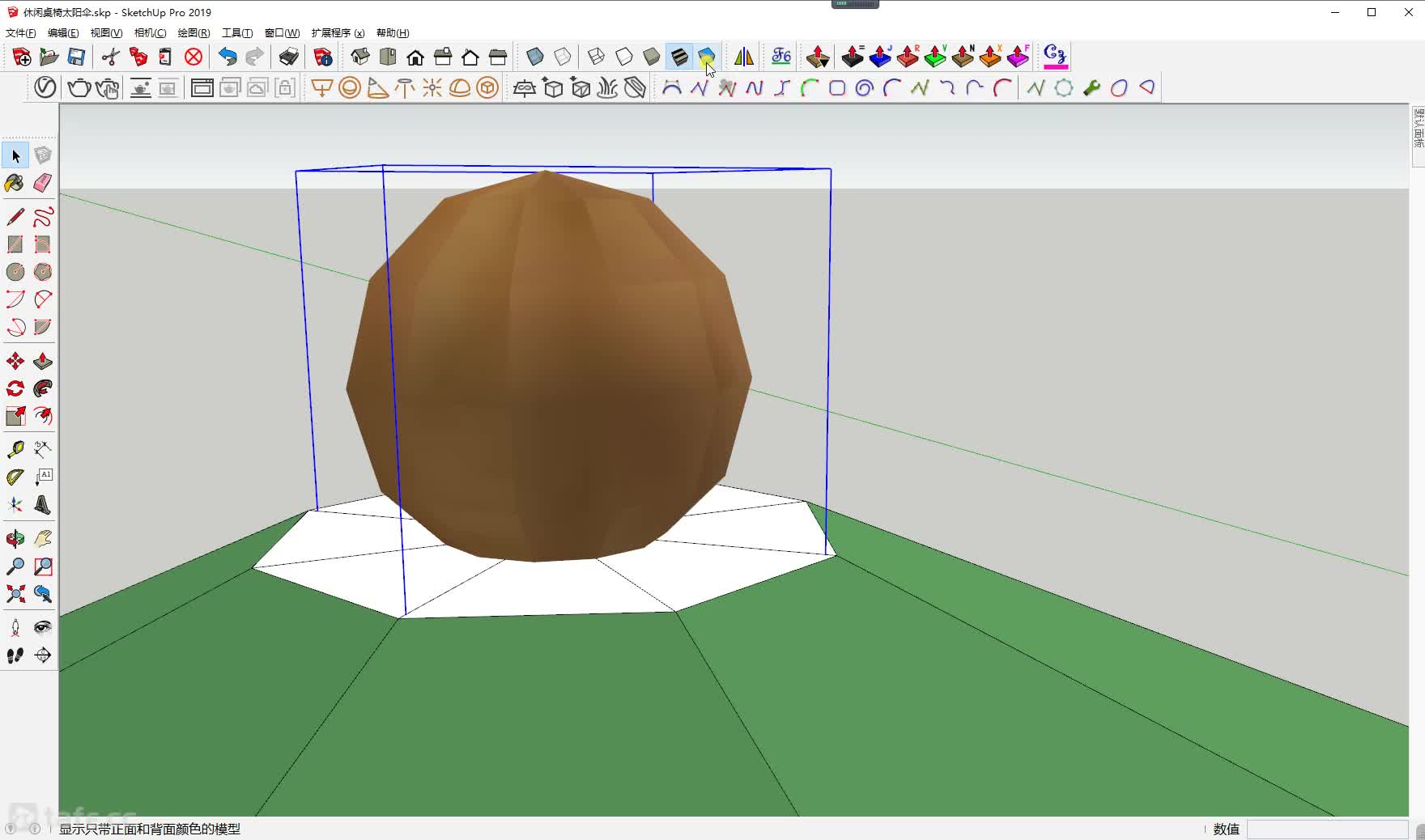This screenshot has width=1425, height=840.
Task: Switch to Shaded With Textures style
Action: 679,57
